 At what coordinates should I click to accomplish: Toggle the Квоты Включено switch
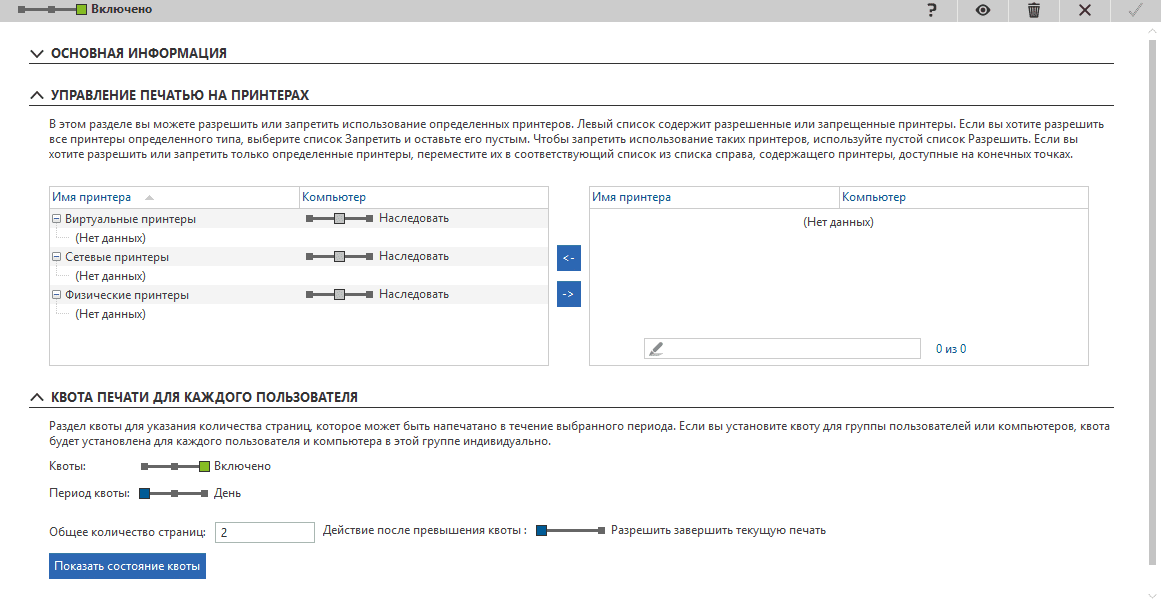pos(175,467)
